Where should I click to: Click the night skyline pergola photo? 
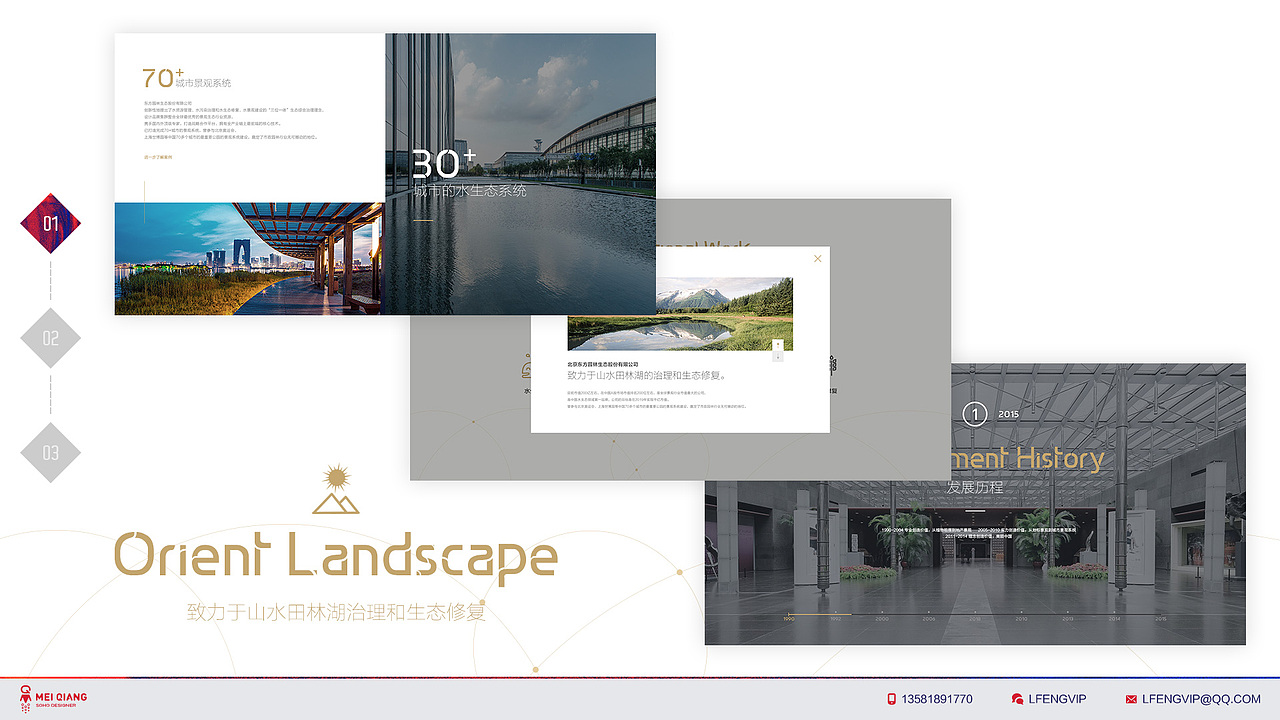click(249, 259)
